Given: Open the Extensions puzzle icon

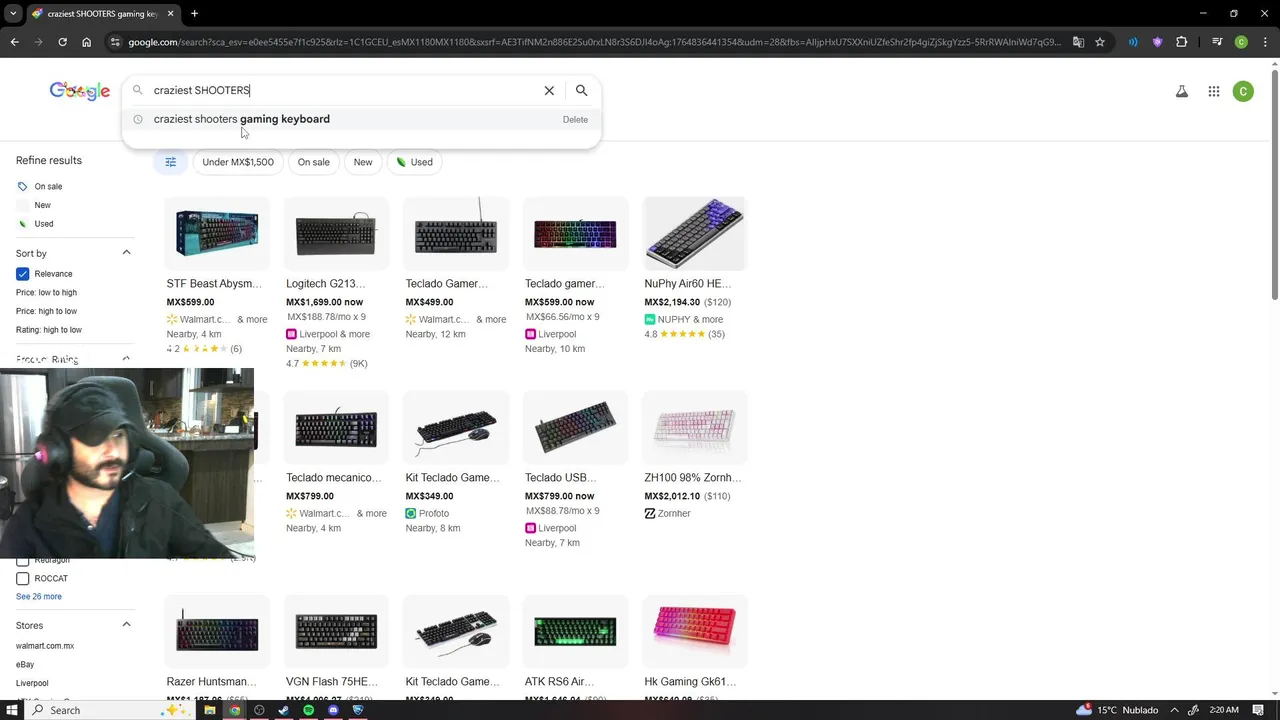Looking at the screenshot, I should coord(1182,42).
